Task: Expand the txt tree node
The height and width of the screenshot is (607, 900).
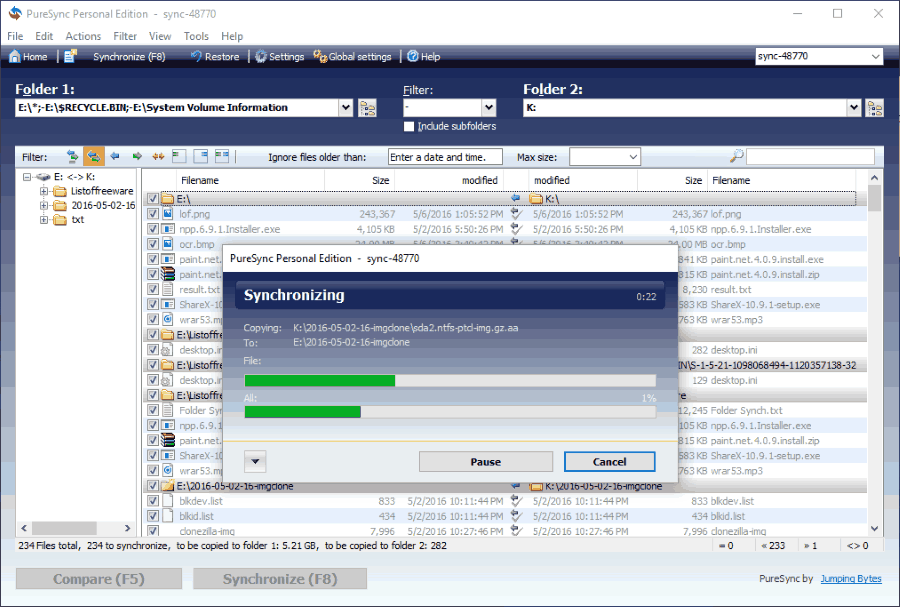Action: point(44,220)
